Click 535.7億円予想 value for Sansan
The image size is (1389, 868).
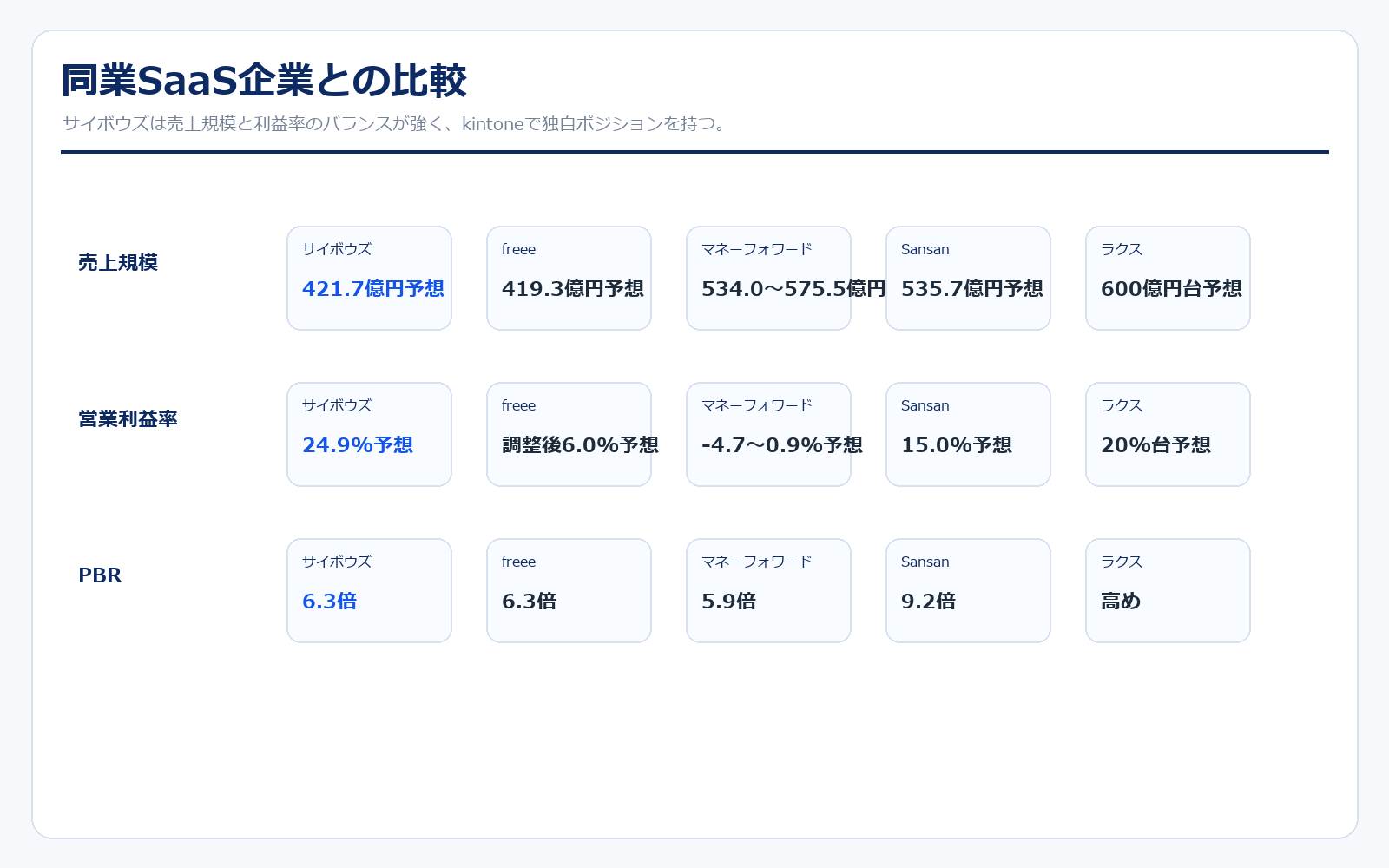(972, 288)
